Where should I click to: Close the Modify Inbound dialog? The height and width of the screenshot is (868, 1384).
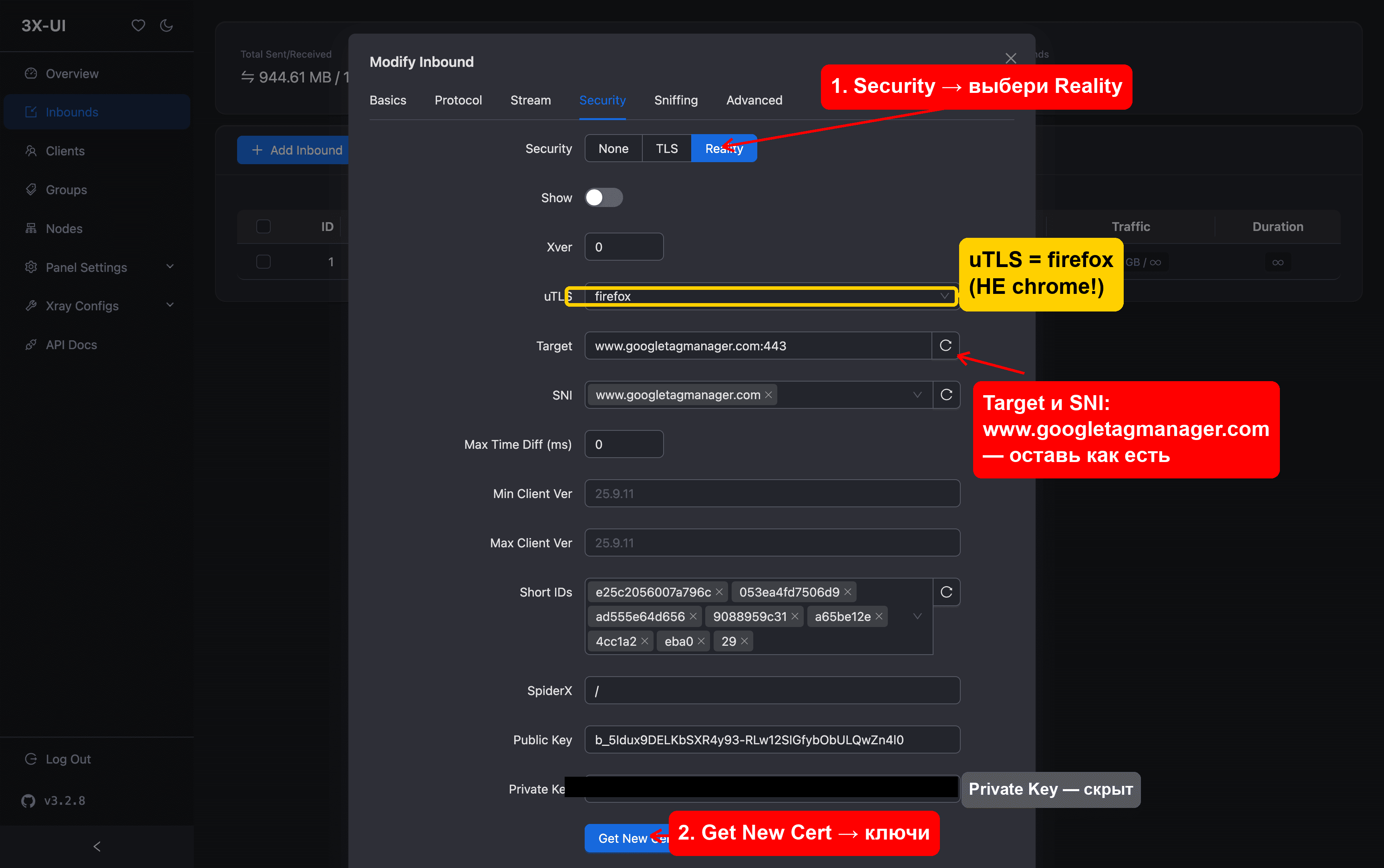[1011, 58]
